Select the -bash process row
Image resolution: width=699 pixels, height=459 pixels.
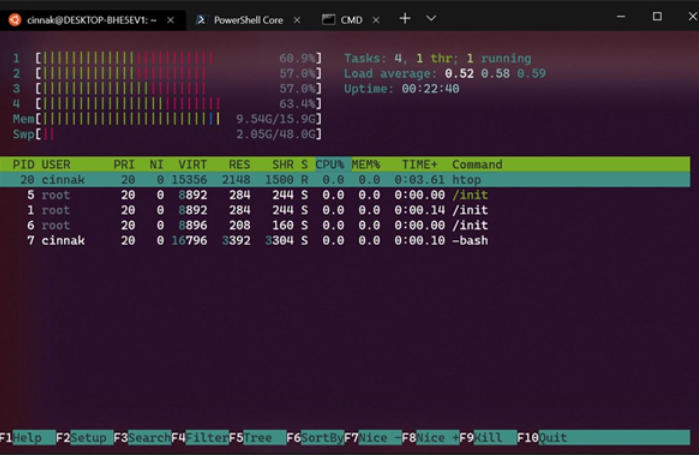coord(345,241)
